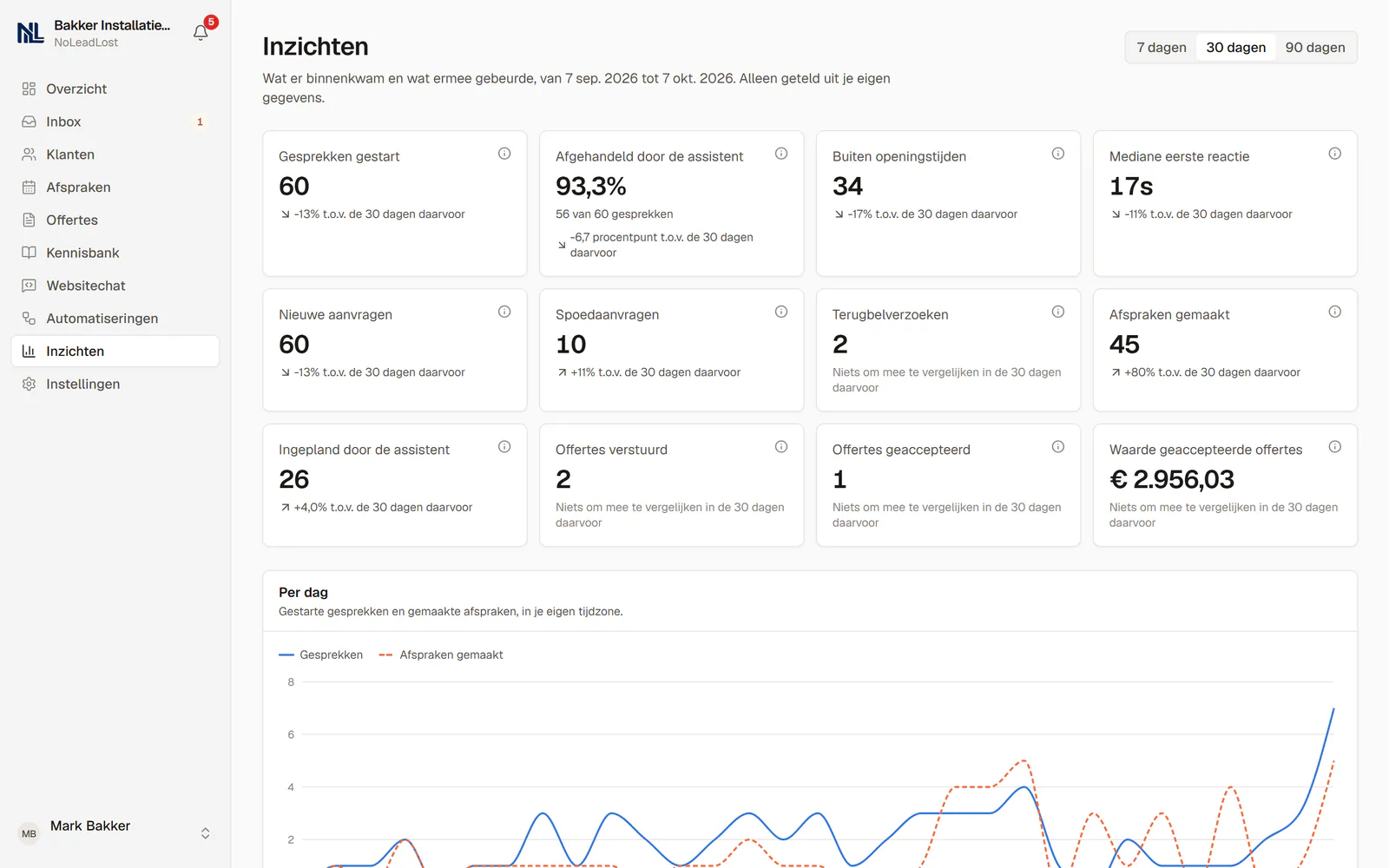Go to Offertes page

point(115,220)
